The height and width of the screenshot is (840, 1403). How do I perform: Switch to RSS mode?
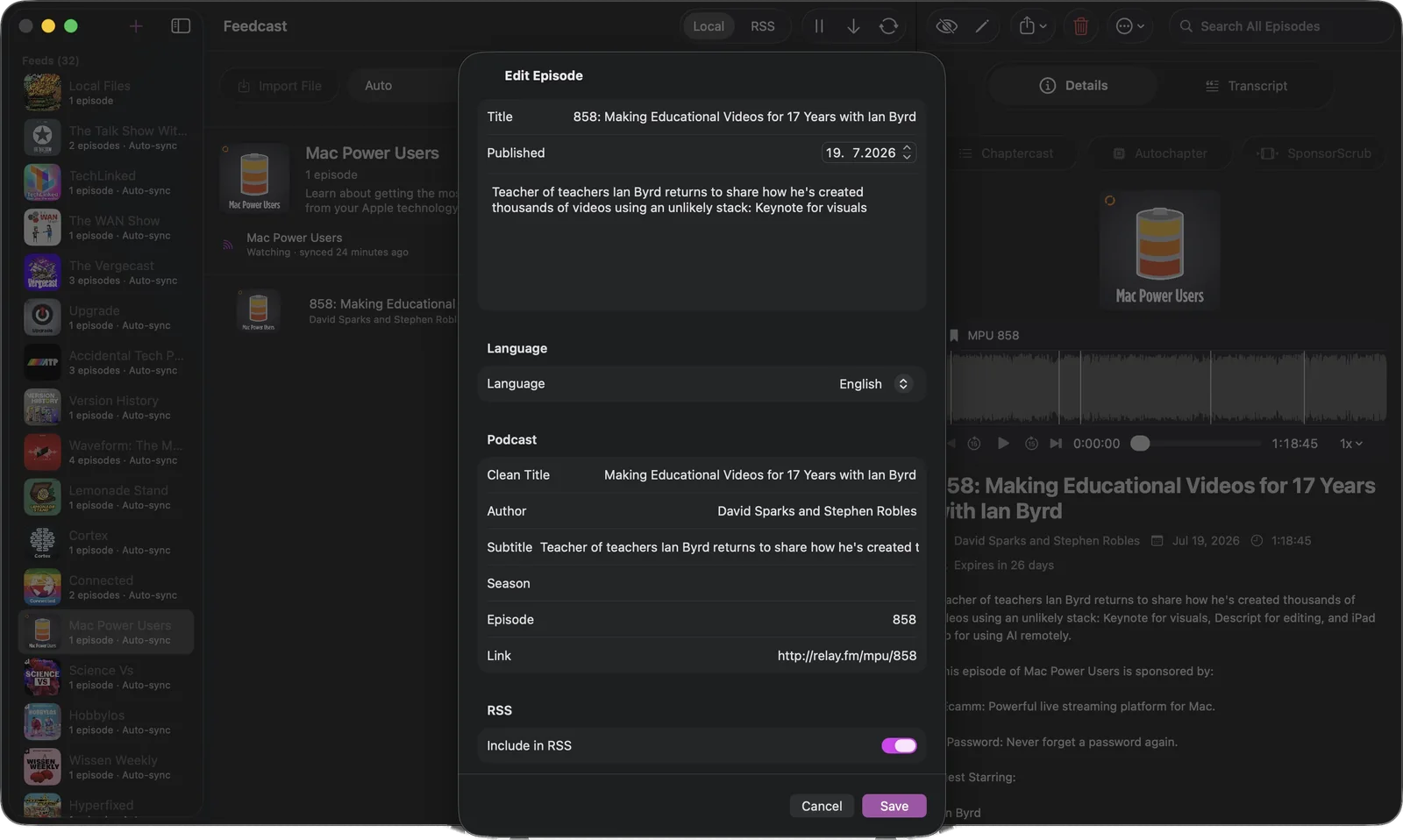click(763, 26)
